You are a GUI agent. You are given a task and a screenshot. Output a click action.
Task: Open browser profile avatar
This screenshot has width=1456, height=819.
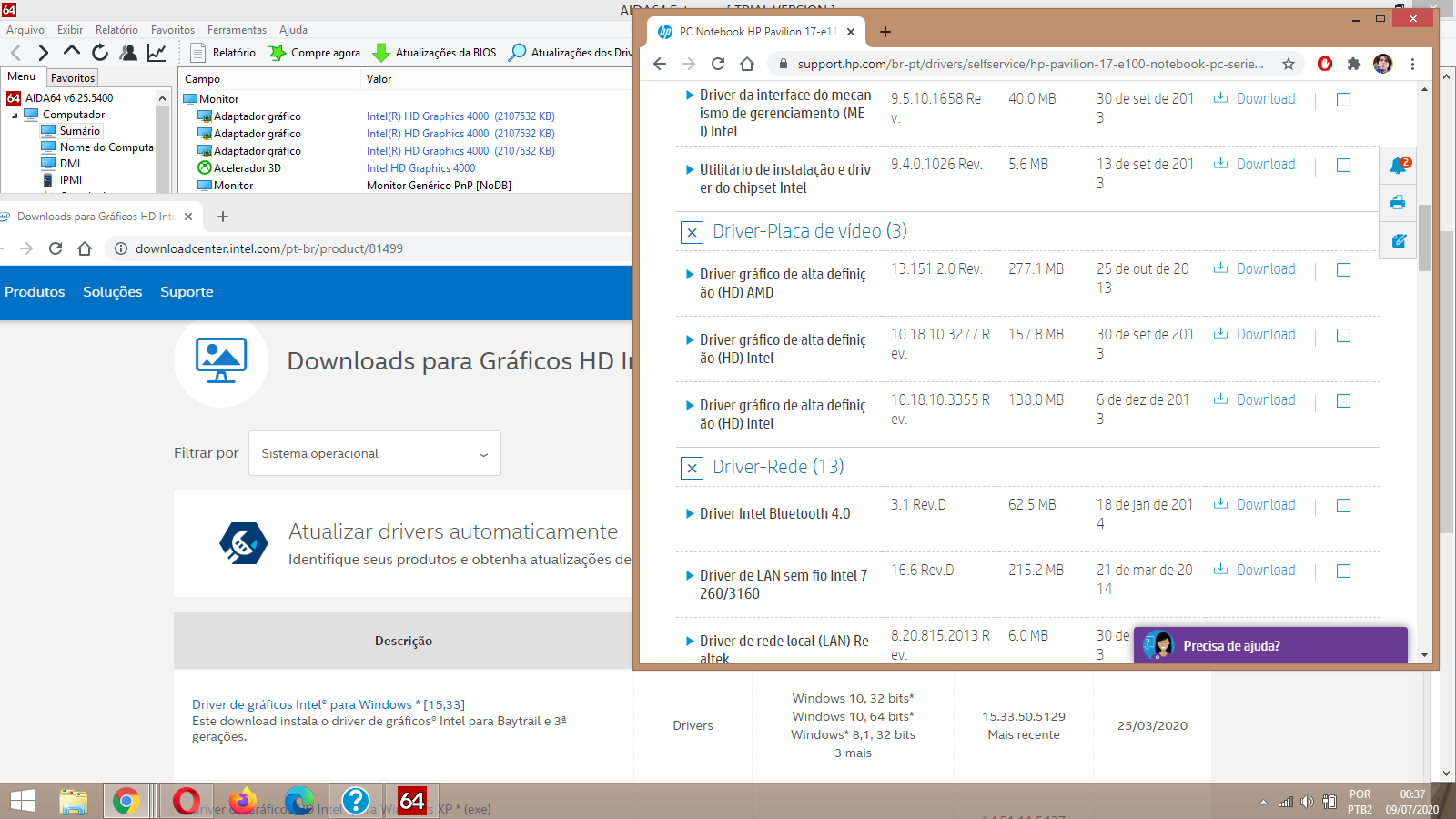click(1383, 64)
